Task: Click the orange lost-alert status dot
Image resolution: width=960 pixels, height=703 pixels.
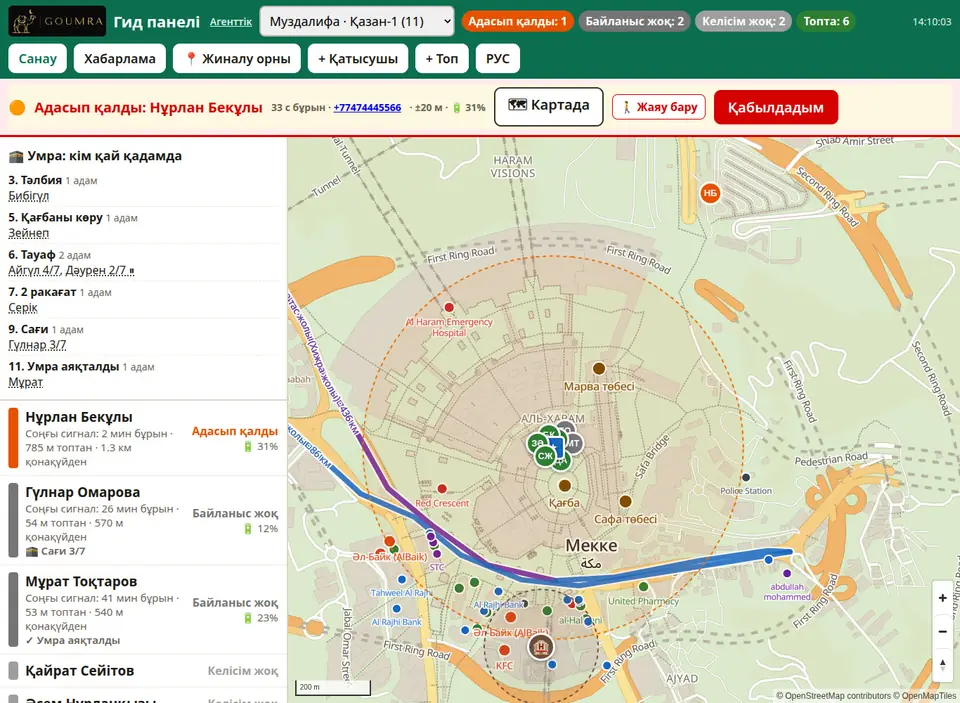Action: (17, 108)
